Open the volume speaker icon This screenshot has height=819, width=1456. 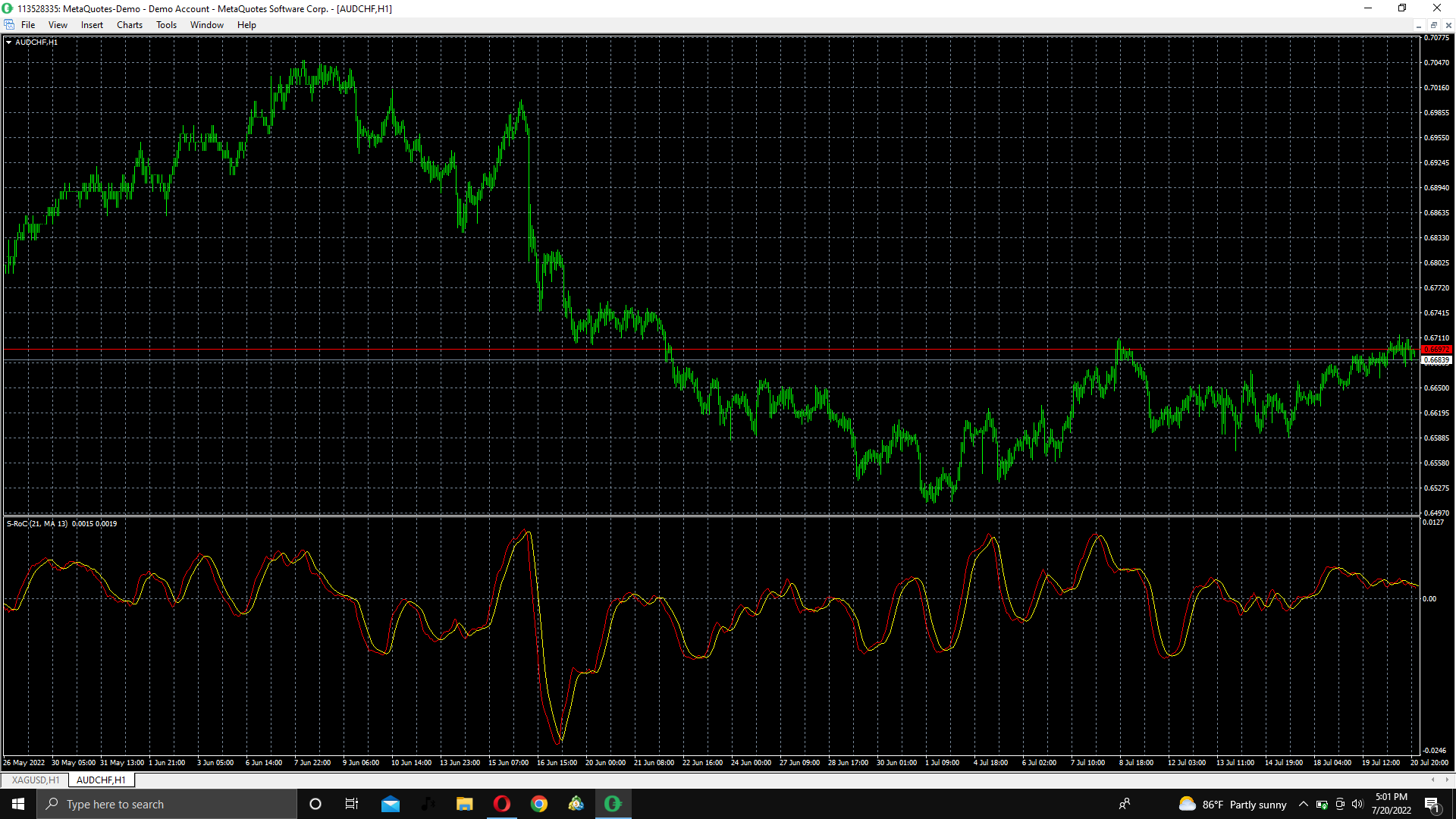[x=1357, y=804]
